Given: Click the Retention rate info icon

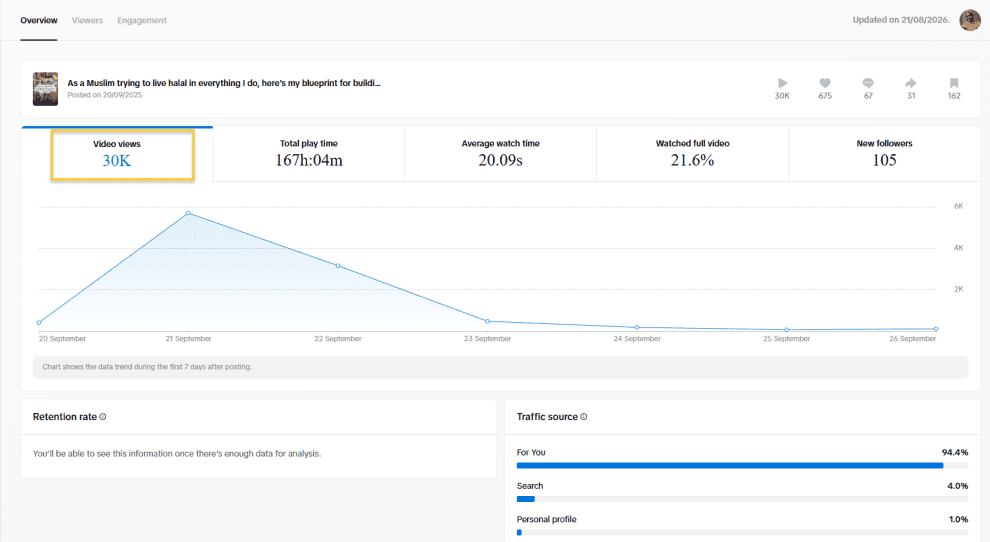Looking at the screenshot, I should click(x=103, y=417).
